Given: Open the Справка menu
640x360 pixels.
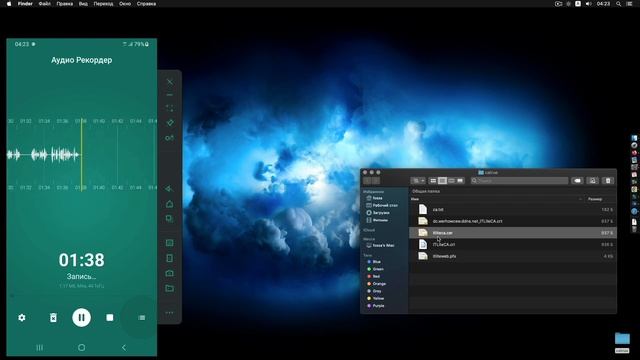Looking at the screenshot, I should (x=146, y=4).
